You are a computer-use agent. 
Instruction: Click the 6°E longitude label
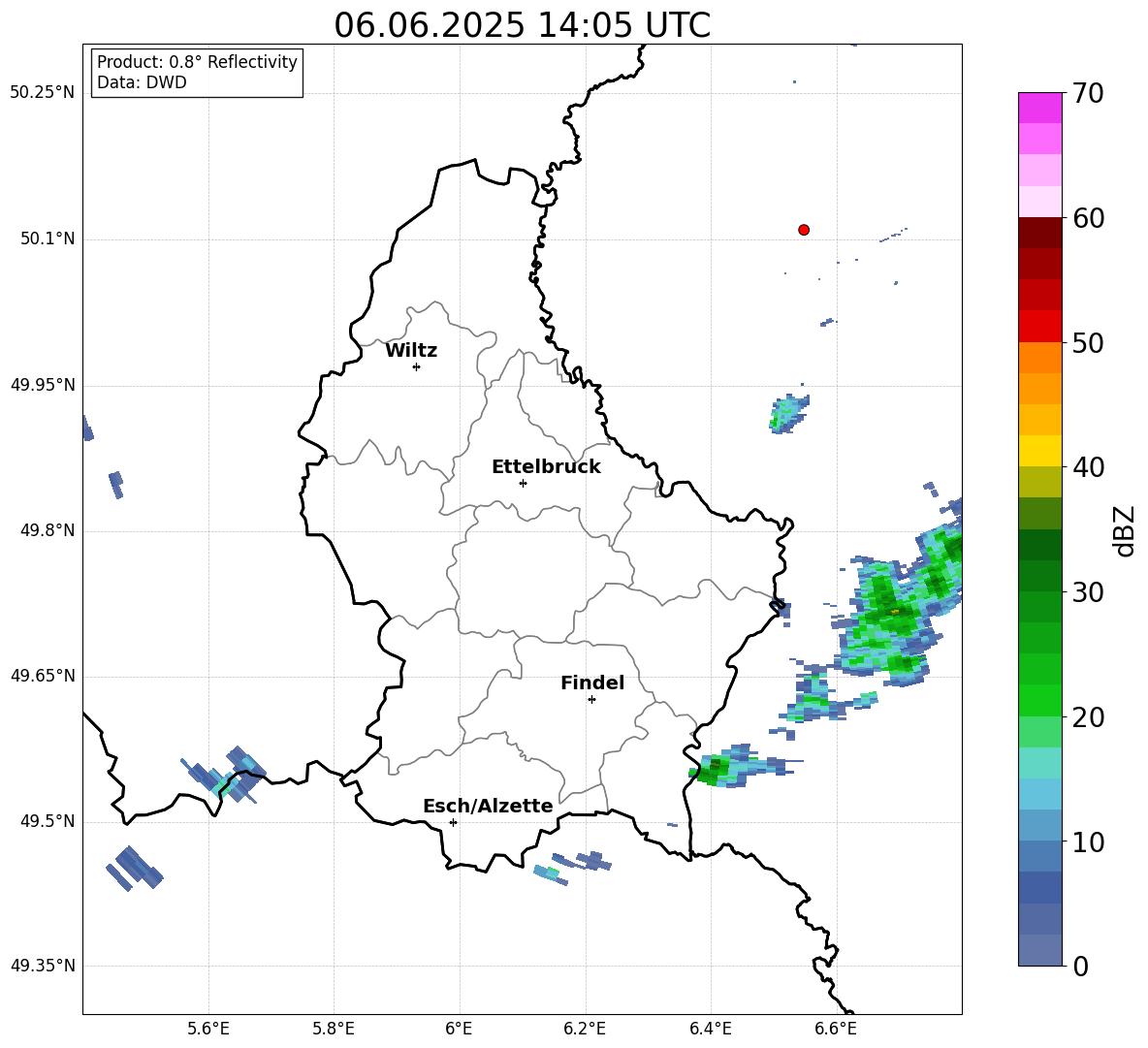coord(459,1029)
